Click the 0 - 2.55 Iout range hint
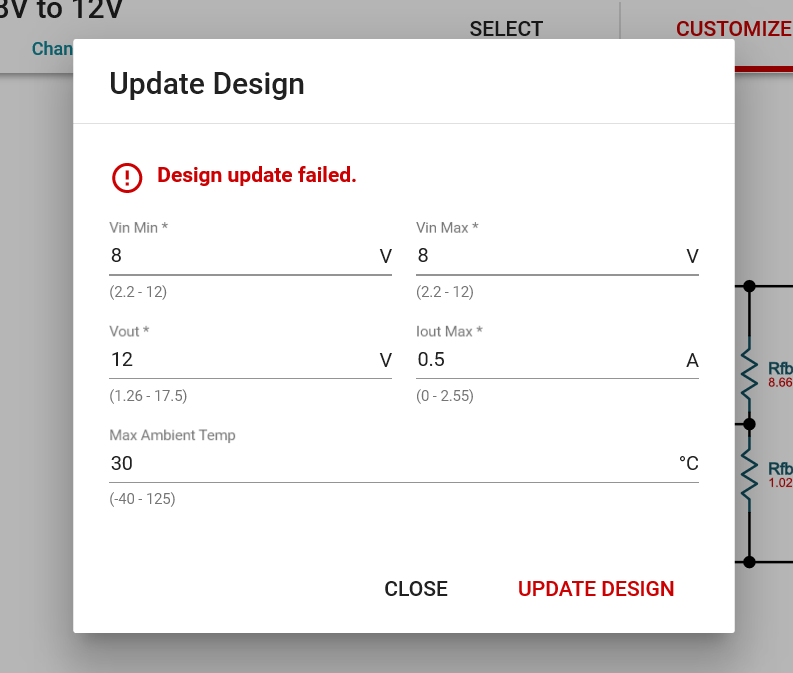Viewport: 793px width, 673px height. pos(445,396)
